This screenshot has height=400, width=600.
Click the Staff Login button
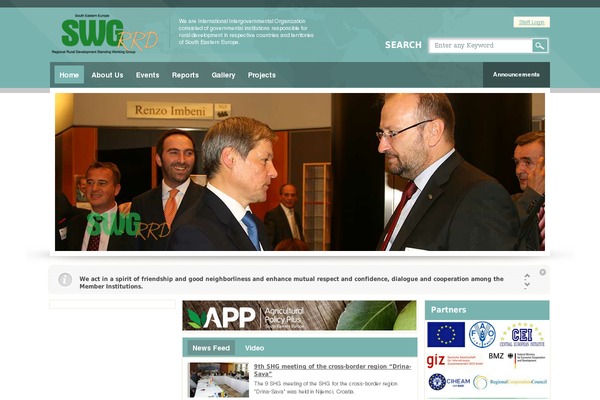532,22
